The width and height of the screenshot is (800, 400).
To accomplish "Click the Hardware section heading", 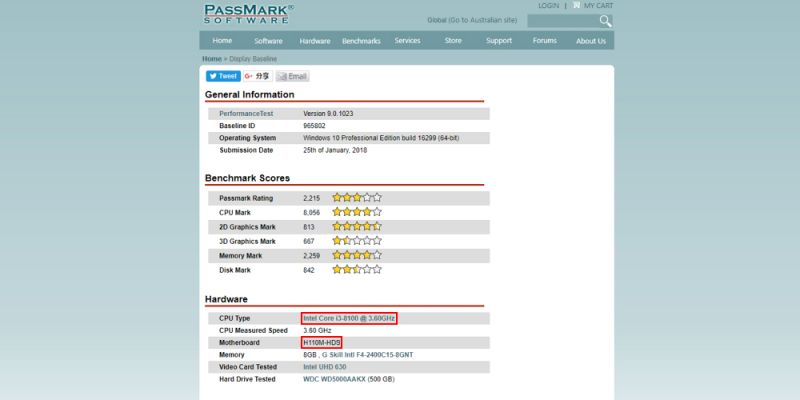I will [227, 299].
